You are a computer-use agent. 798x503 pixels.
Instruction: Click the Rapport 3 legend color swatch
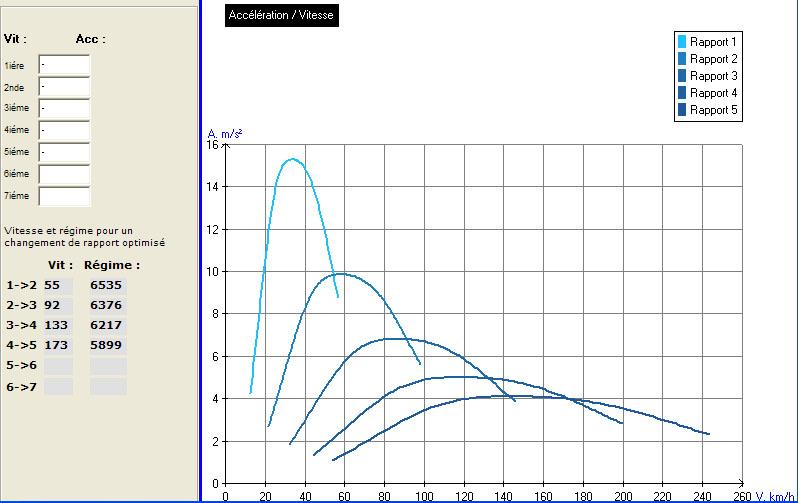[682, 75]
